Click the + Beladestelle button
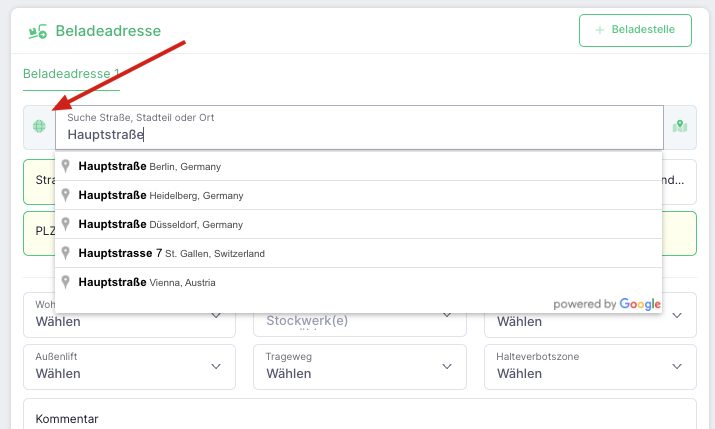Viewport: 715px width, 429px height. click(x=635, y=30)
